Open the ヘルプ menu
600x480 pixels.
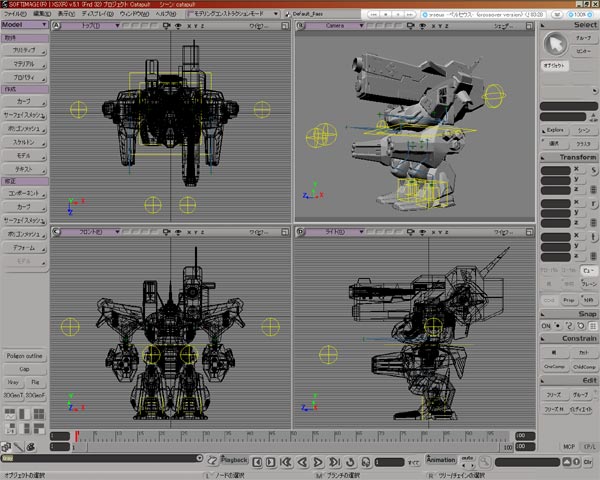[x=165, y=14]
